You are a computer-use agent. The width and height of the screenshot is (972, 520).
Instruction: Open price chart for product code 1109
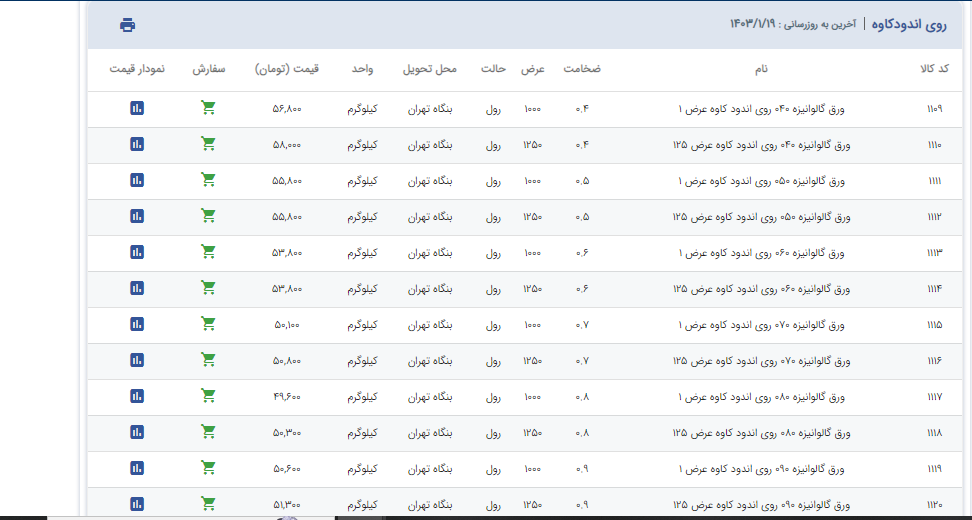click(137, 108)
